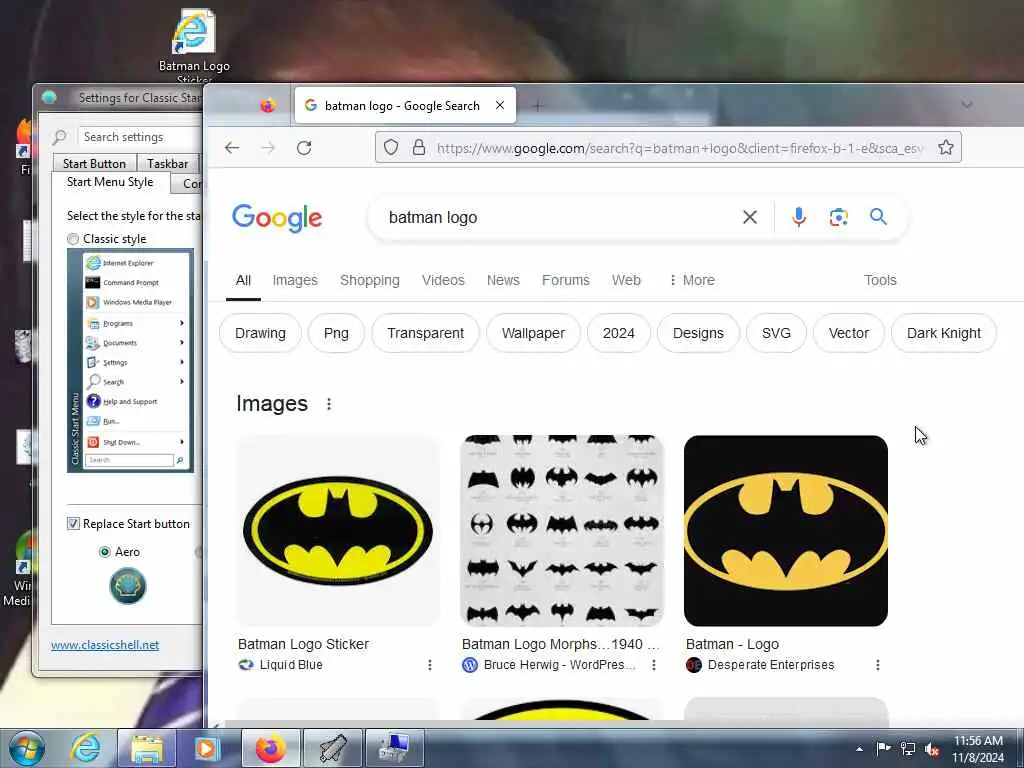Filter by Vector chip
Image resolution: width=1024 pixels, height=768 pixels.
pyautogui.click(x=848, y=333)
